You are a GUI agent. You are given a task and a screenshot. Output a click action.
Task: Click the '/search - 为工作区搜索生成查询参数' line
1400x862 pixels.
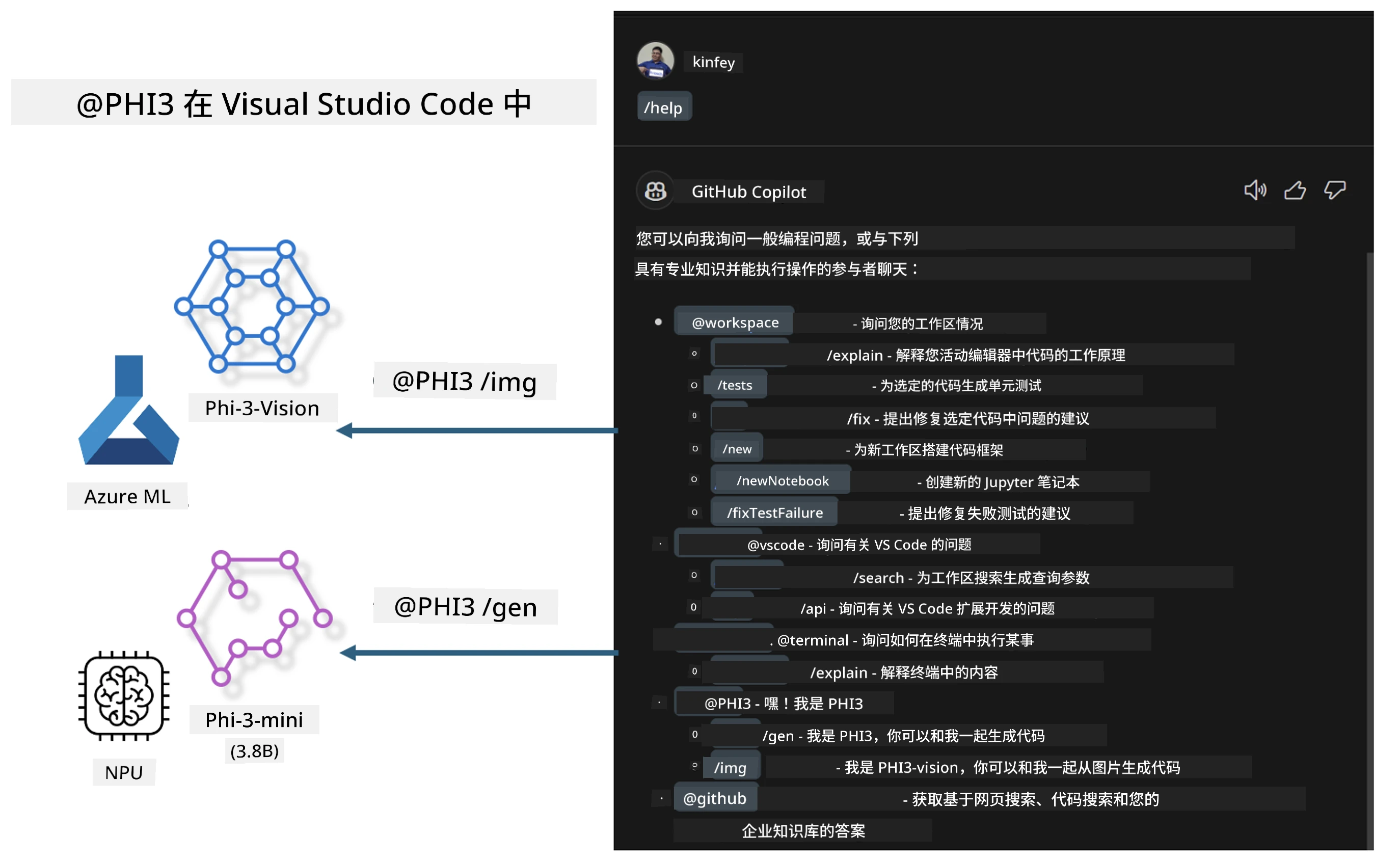[972, 578]
